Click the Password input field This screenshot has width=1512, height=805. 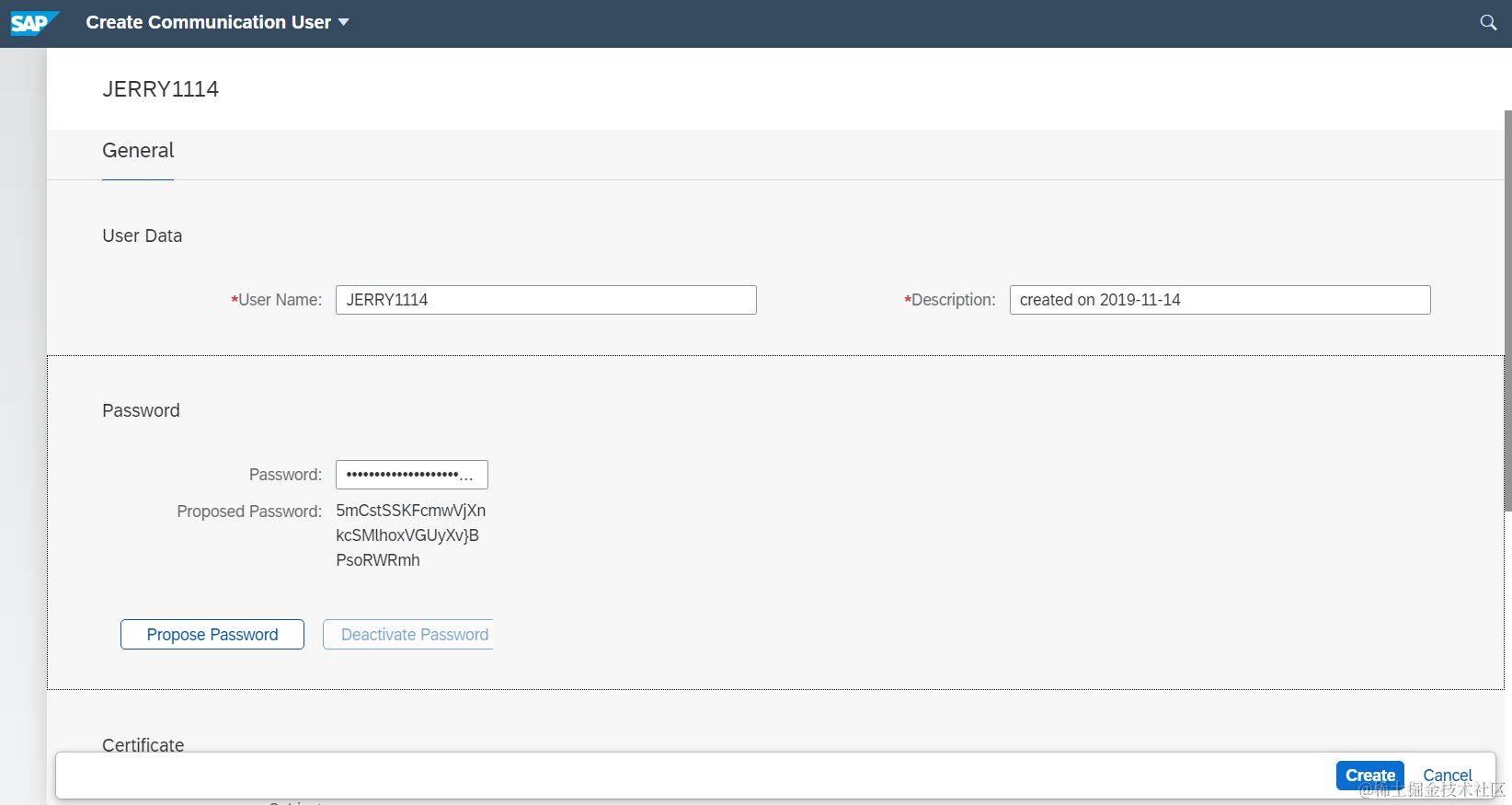coord(412,475)
